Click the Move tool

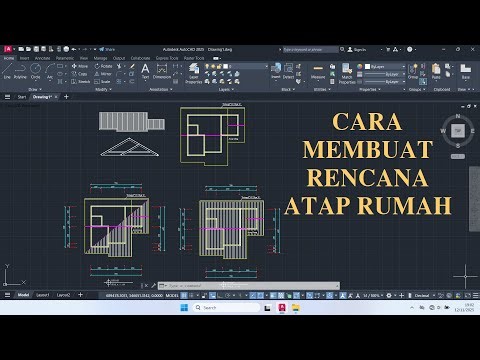click(80, 66)
